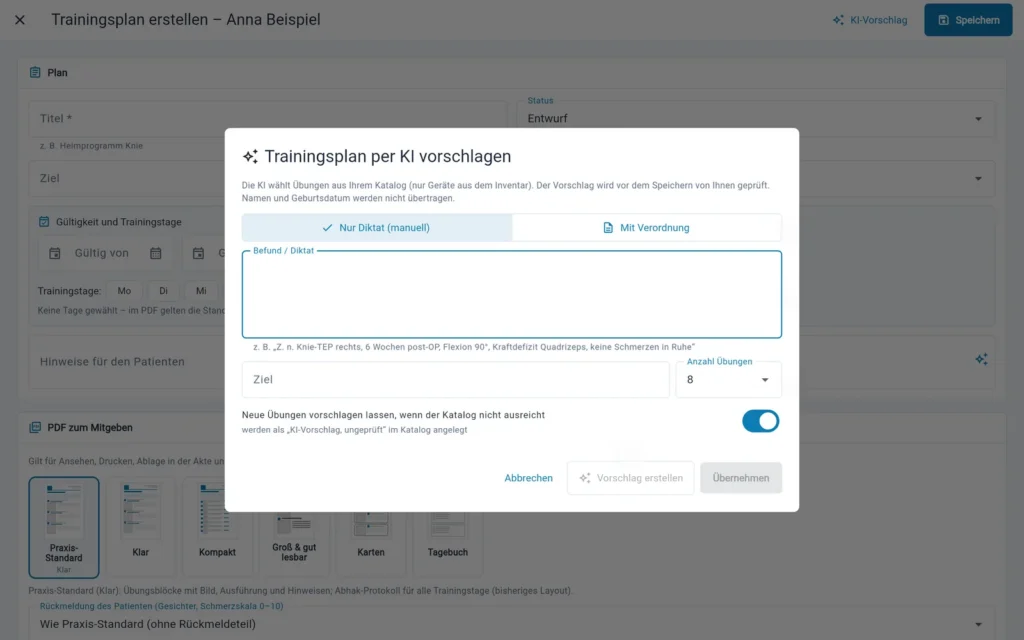Focus the Befund / Diktat text area

coord(511,295)
